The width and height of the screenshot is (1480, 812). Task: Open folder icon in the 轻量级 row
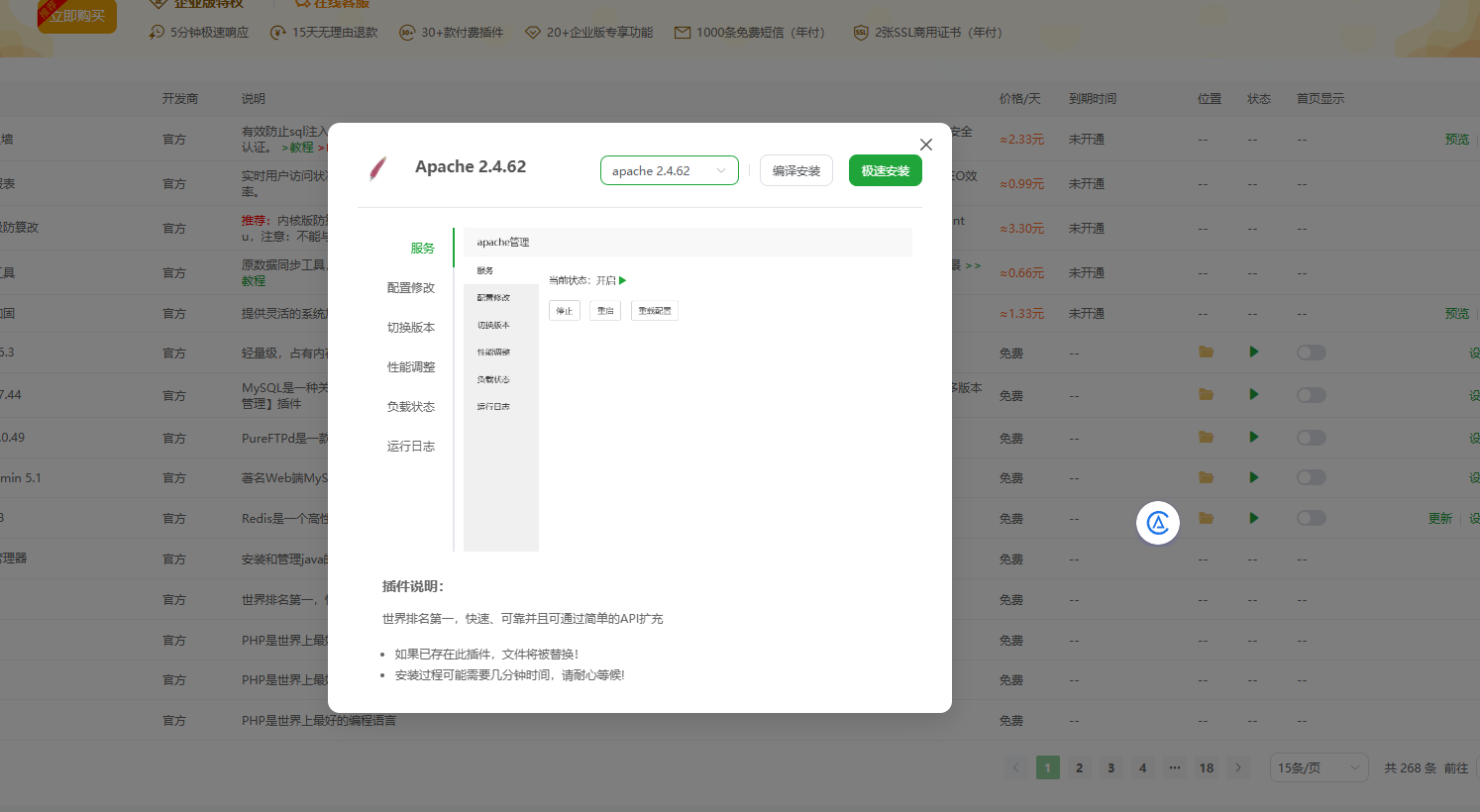click(1206, 352)
